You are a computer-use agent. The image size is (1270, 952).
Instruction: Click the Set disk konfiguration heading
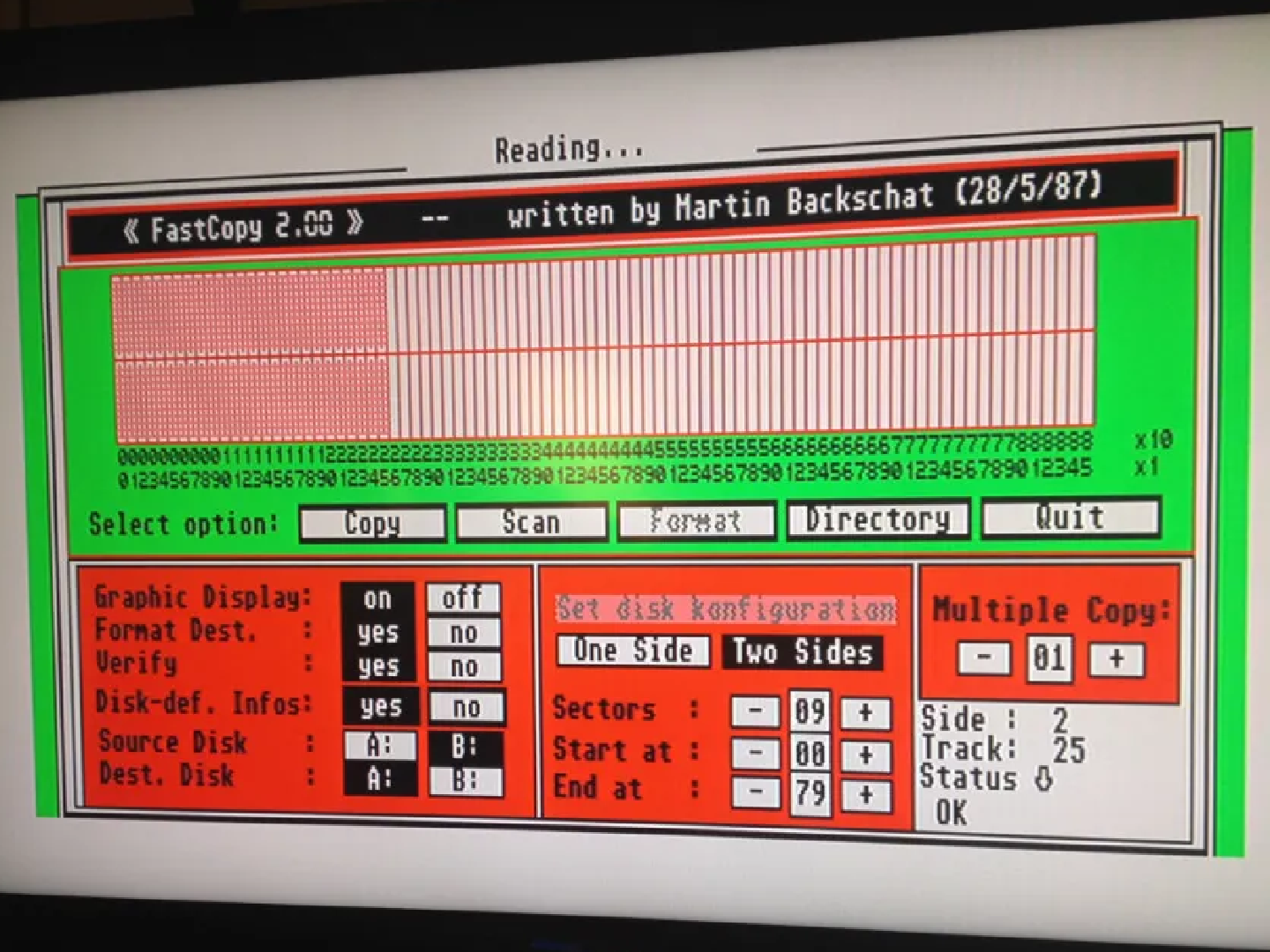[727, 609]
